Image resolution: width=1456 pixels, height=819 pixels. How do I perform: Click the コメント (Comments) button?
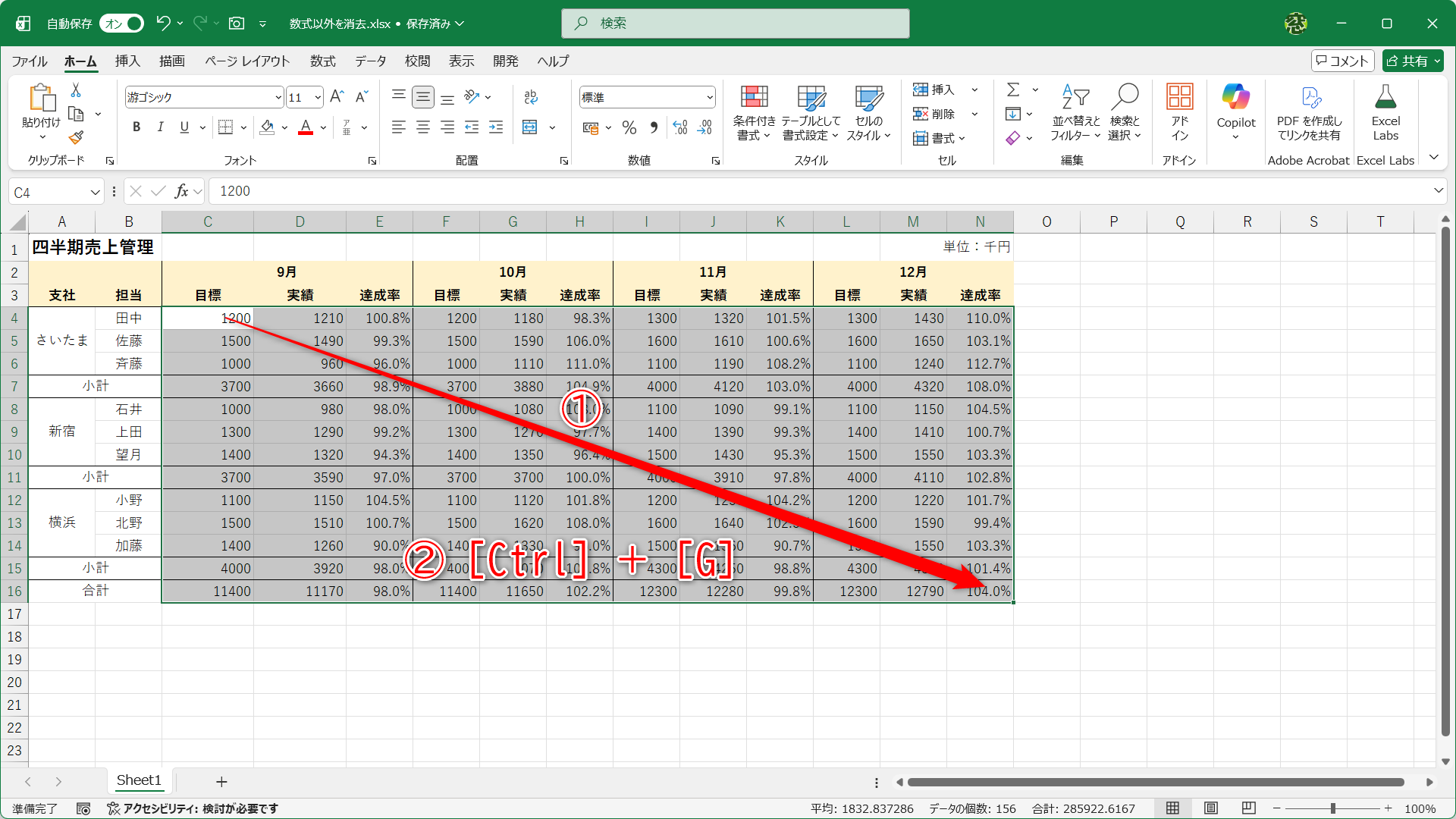[1341, 61]
